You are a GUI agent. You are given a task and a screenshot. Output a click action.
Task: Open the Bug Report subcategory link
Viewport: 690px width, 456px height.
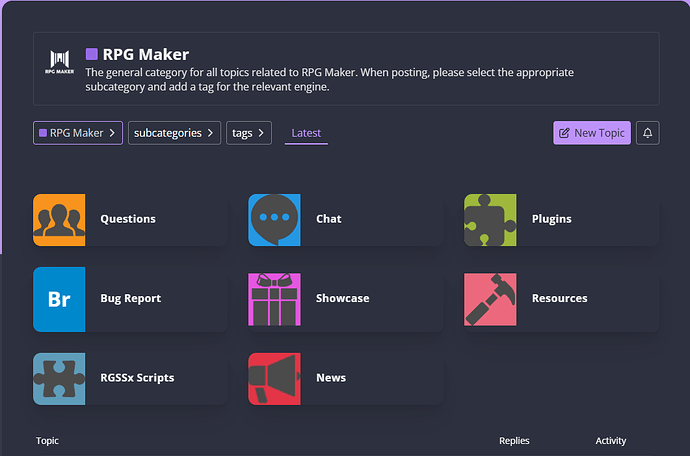(131, 298)
